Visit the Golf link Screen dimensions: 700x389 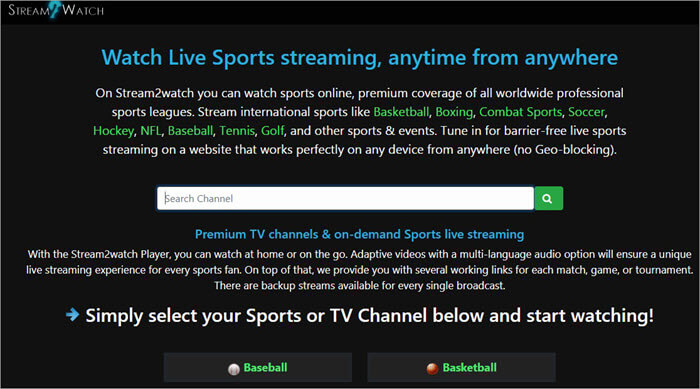pyautogui.click(x=272, y=131)
